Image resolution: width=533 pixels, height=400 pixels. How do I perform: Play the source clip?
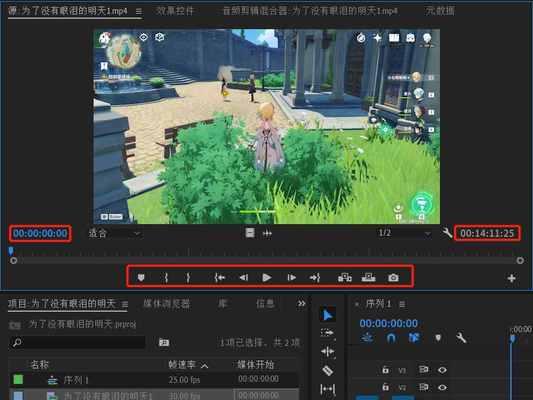pyautogui.click(x=267, y=278)
